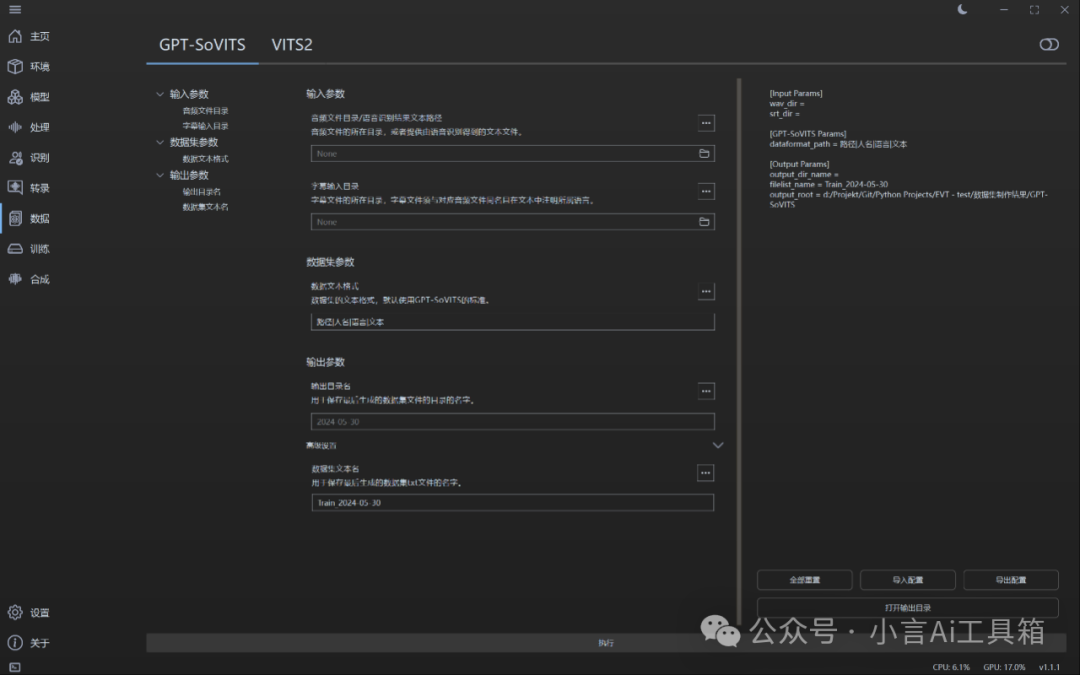Jump to 数据集文本名 in the tree
This screenshot has width=1080, height=675.
(205, 207)
